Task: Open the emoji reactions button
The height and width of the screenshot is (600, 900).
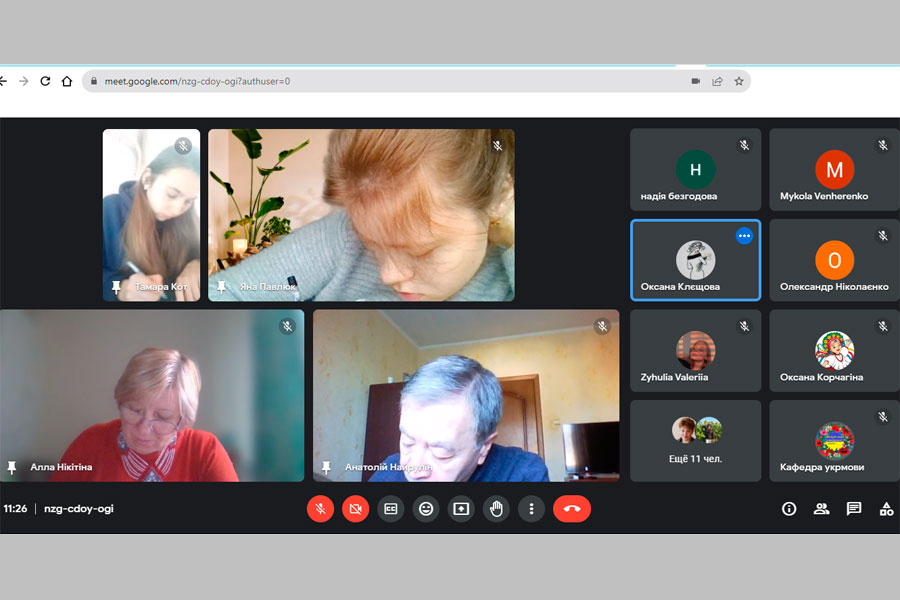Action: [426, 509]
